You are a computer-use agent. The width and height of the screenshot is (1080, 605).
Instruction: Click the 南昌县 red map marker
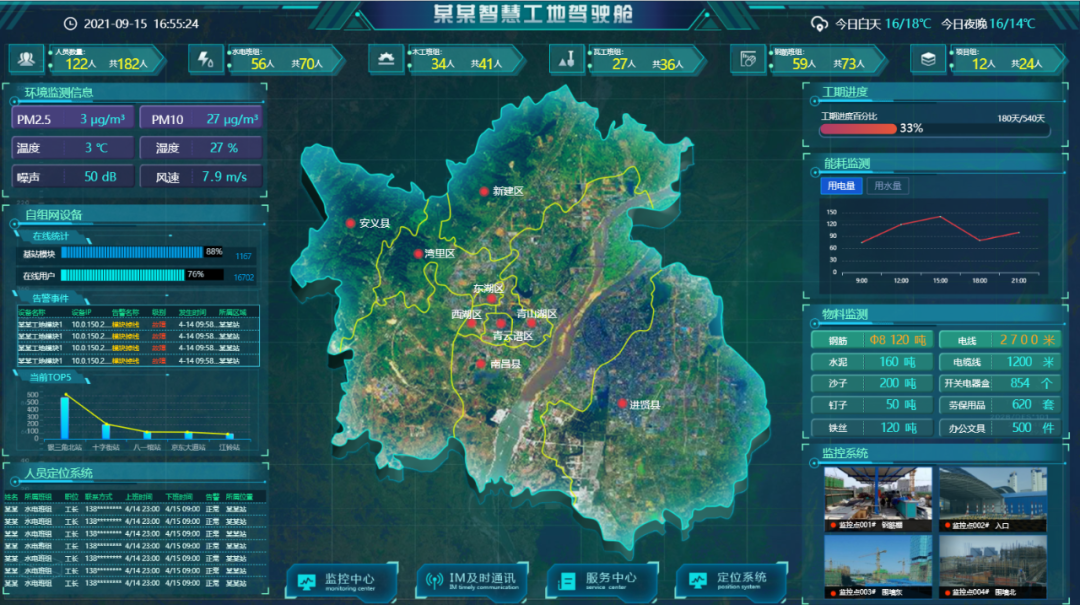(x=481, y=364)
